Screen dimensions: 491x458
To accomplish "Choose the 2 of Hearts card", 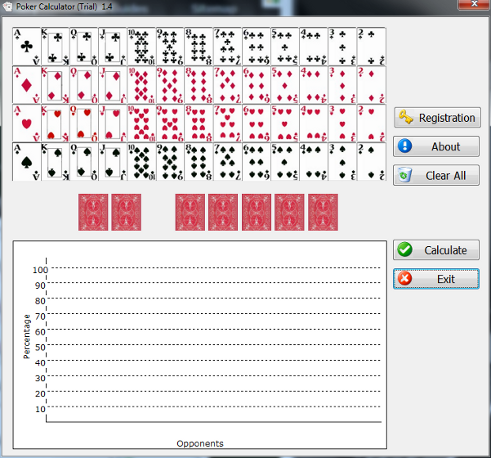I will [372, 123].
